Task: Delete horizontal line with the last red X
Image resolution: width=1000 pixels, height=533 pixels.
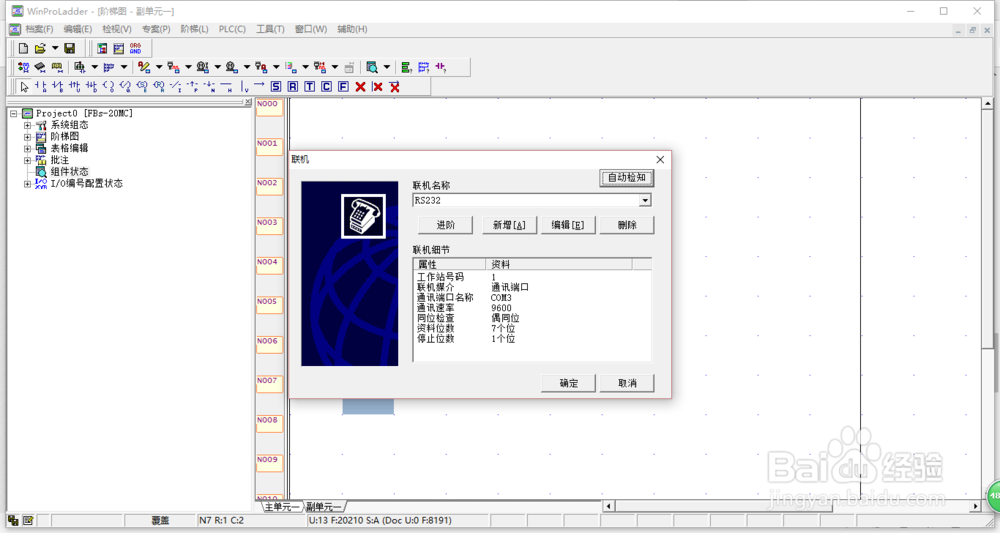Action: [x=395, y=87]
